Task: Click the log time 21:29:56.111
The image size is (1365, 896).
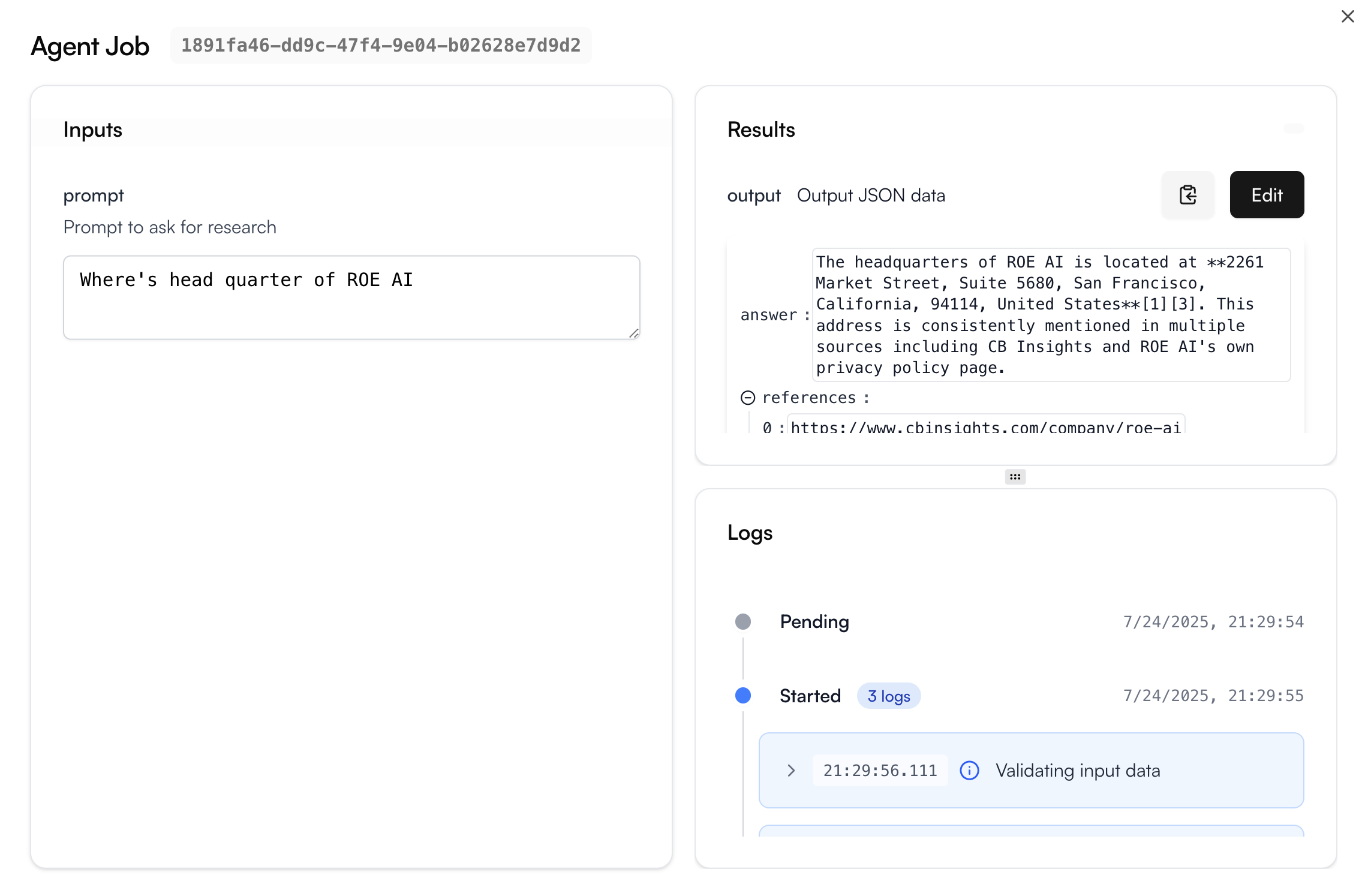Action: (880, 771)
